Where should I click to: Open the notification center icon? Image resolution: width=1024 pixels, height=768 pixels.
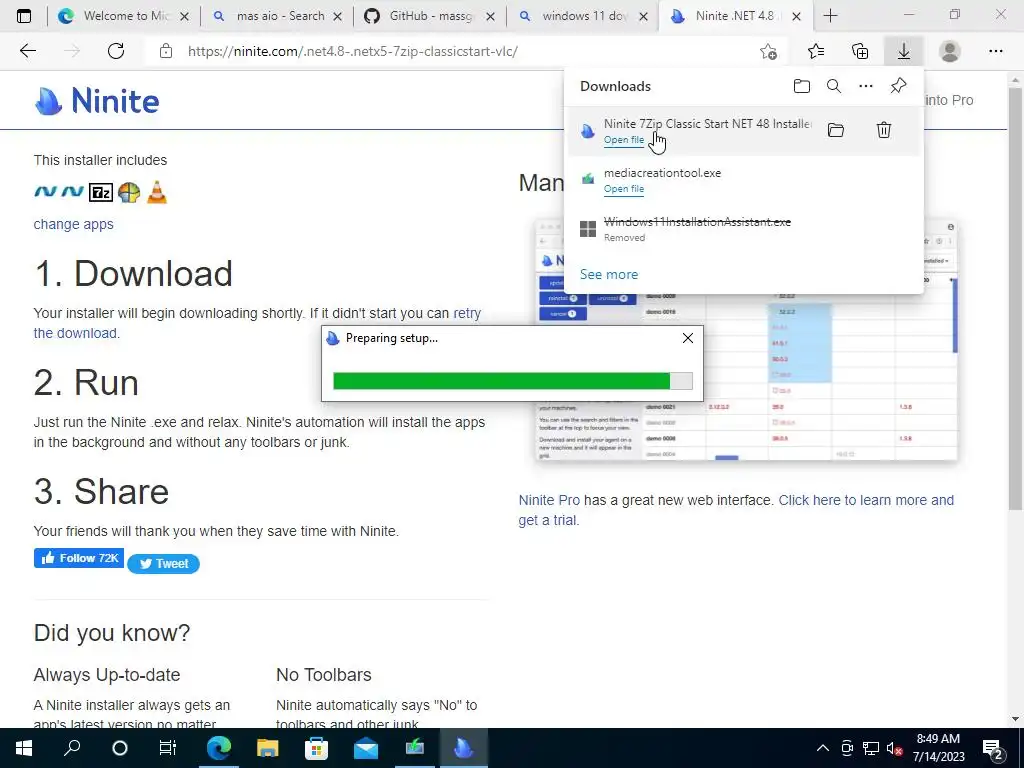[x=993, y=748]
